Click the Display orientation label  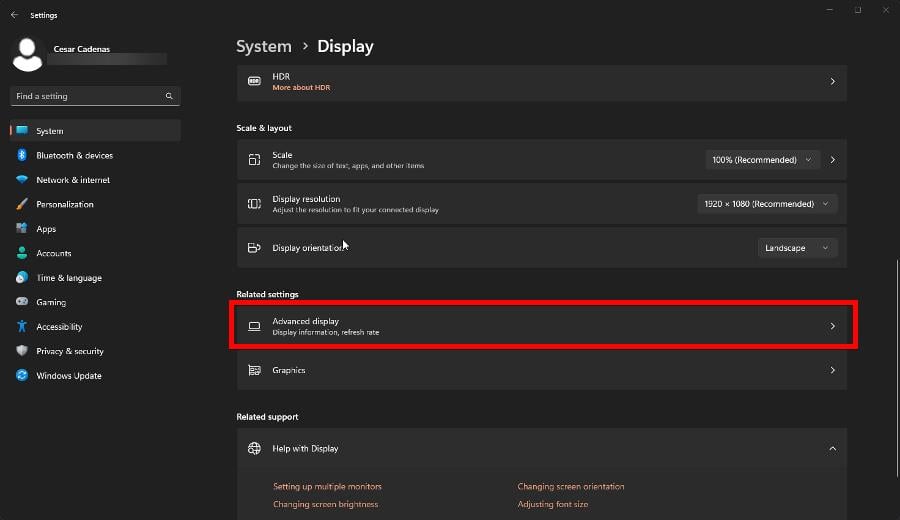(308, 248)
